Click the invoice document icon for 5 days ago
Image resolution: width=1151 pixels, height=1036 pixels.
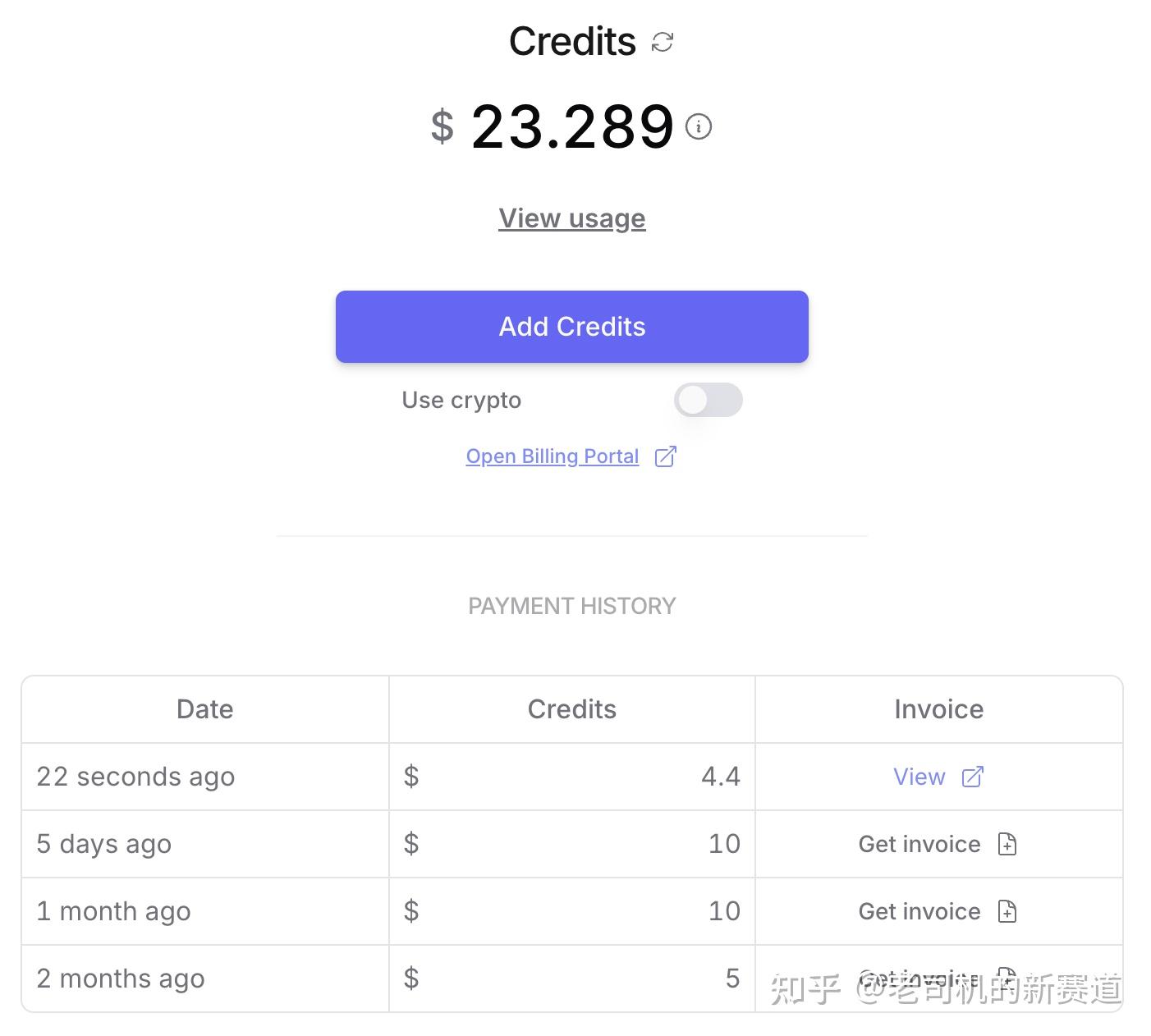1007,843
